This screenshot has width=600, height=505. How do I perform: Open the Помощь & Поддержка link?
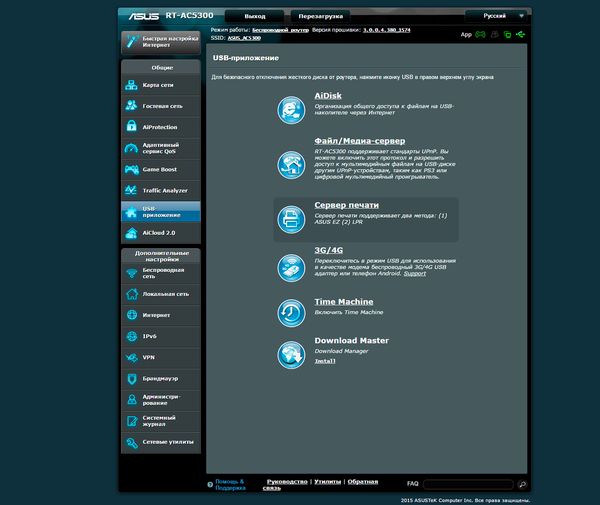click(230, 485)
